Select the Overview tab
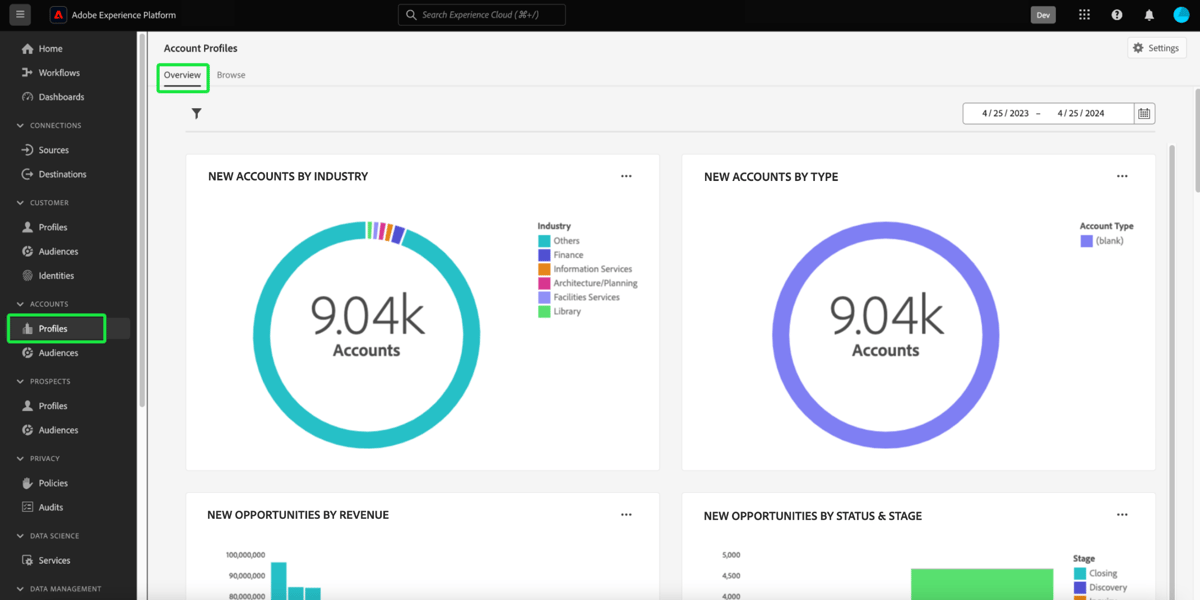The height and width of the screenshot is (600, 1200). pos(182,74)
